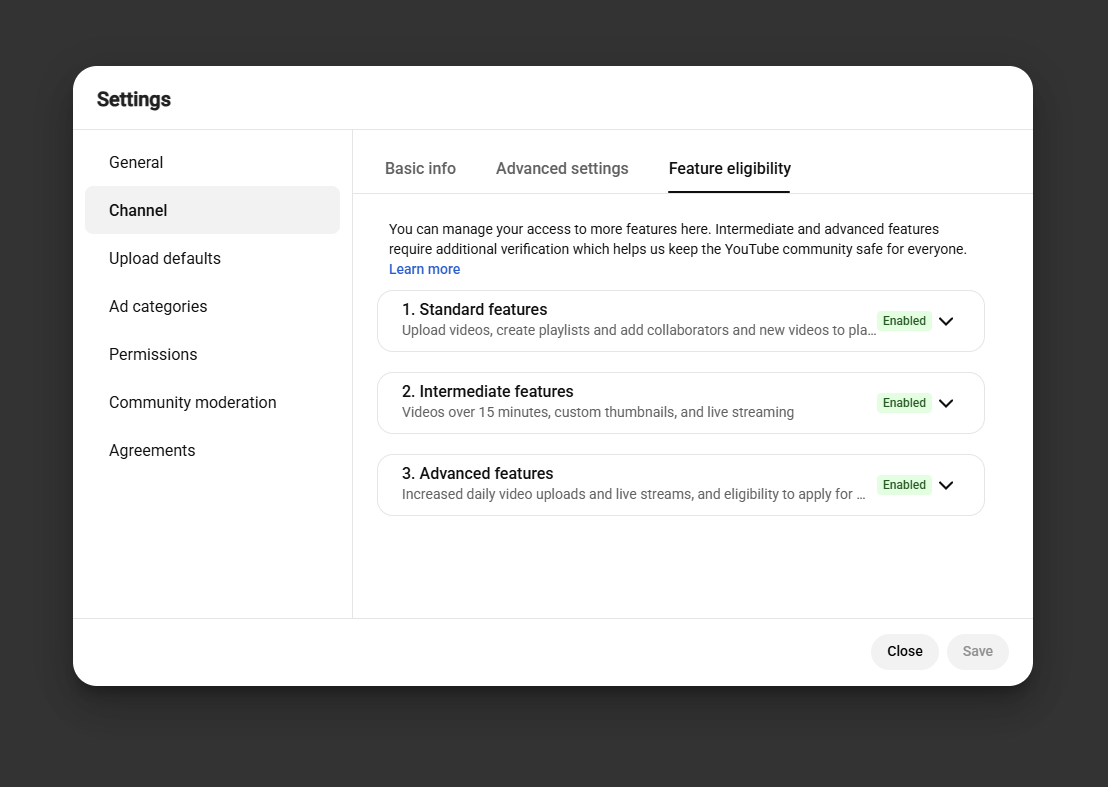Open the General settings section

[x=212, y=162]
